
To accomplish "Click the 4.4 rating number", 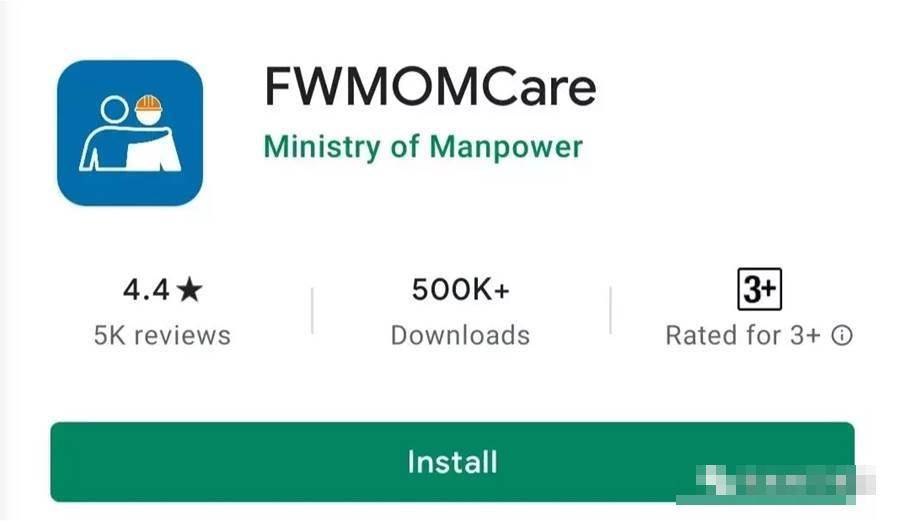I will pyautogui.click(x=146, y=289).
